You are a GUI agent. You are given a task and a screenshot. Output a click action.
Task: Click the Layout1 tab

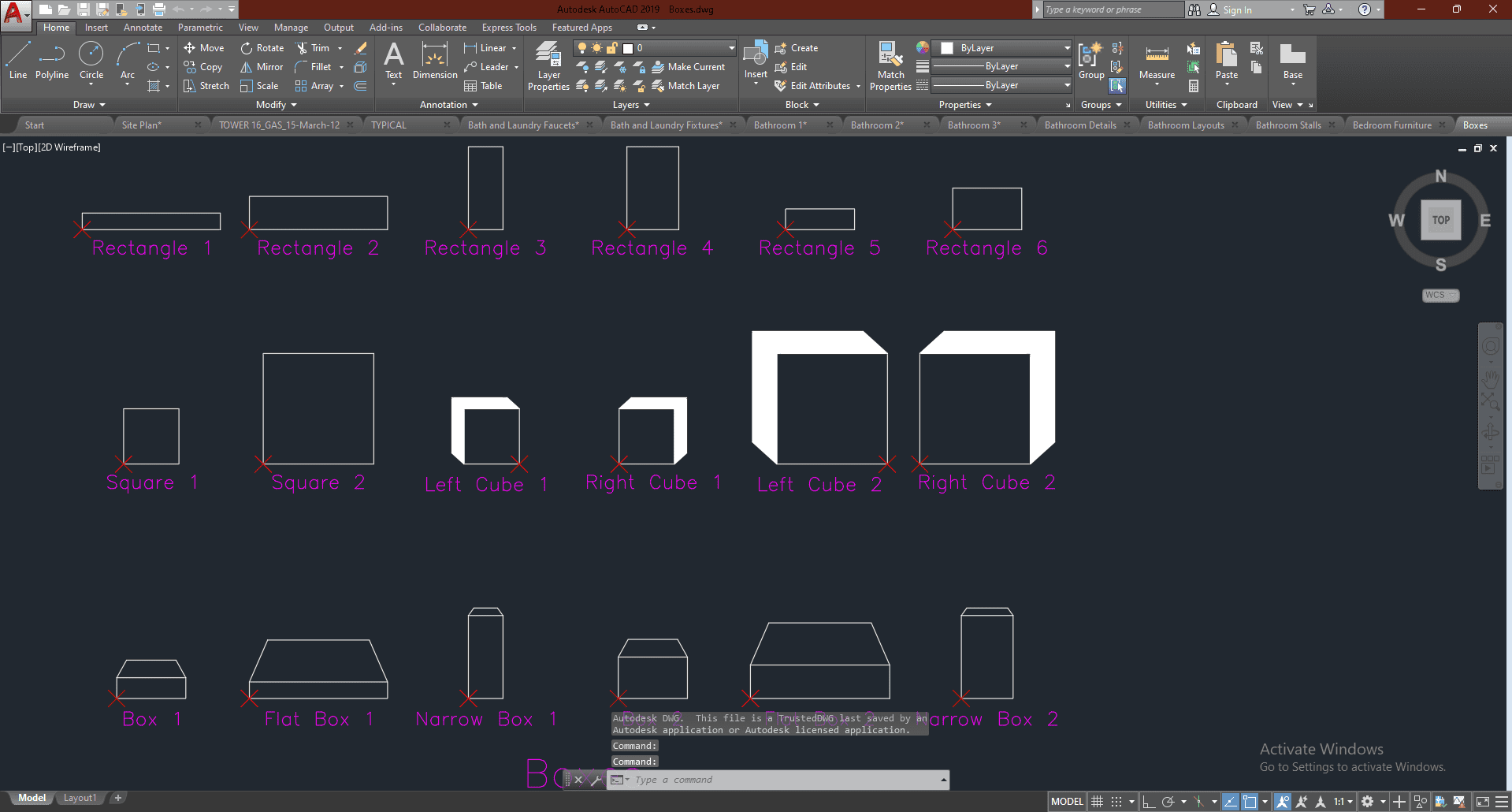(80, 798)
